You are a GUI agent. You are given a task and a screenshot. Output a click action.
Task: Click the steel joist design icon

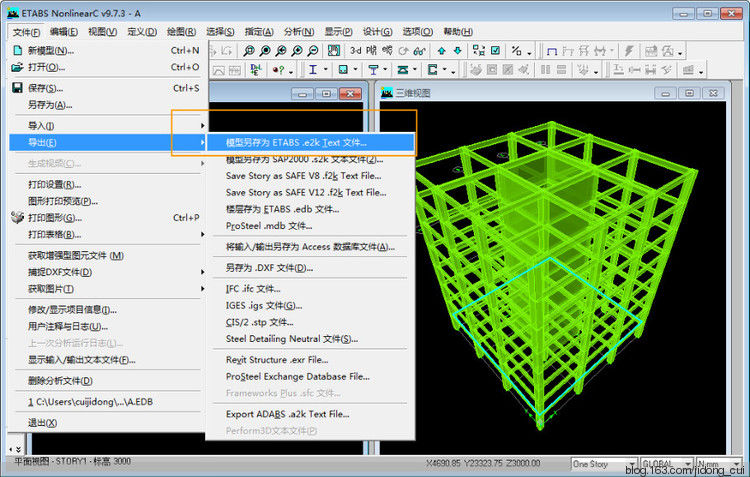pyautogui.click(x=403, y=70)
